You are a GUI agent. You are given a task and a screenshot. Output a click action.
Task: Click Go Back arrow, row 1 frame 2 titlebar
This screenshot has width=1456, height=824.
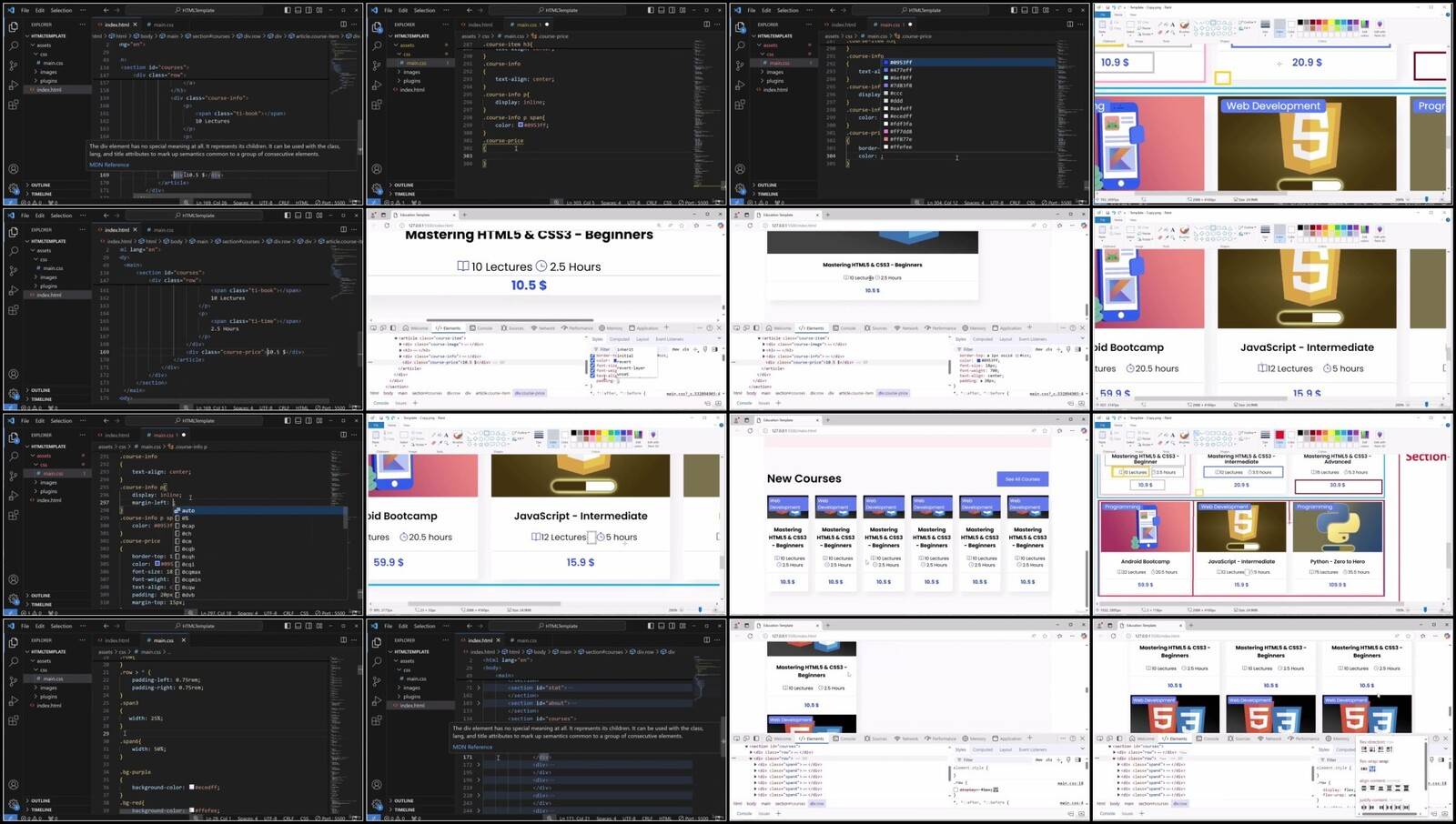click(470, 10)
